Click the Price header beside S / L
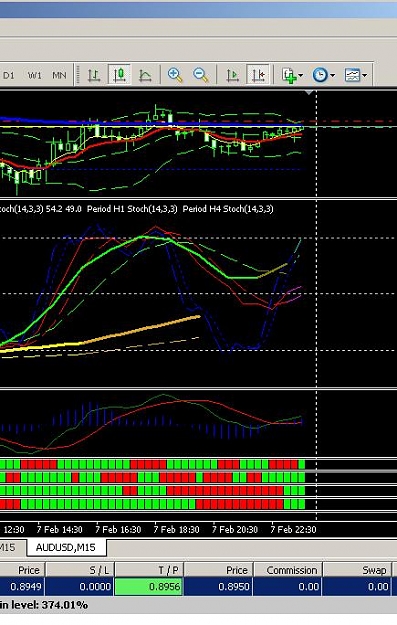 [22, 570]
